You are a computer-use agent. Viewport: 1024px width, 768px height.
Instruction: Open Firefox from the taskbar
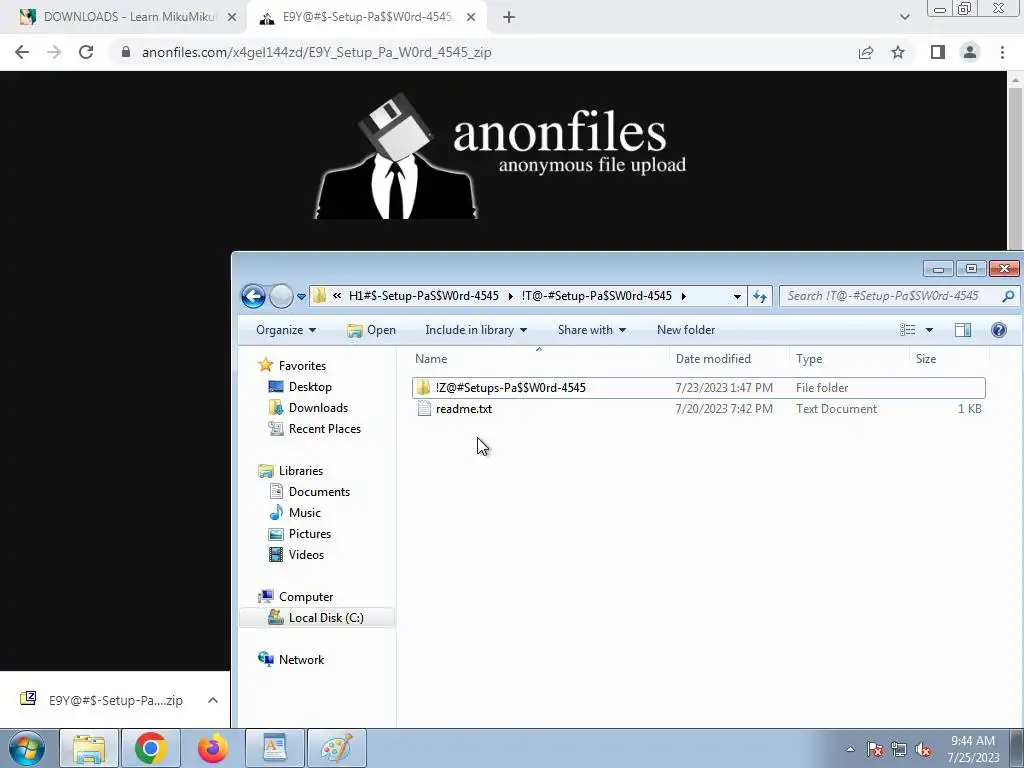pyautogui.click(x=213, y=748)
